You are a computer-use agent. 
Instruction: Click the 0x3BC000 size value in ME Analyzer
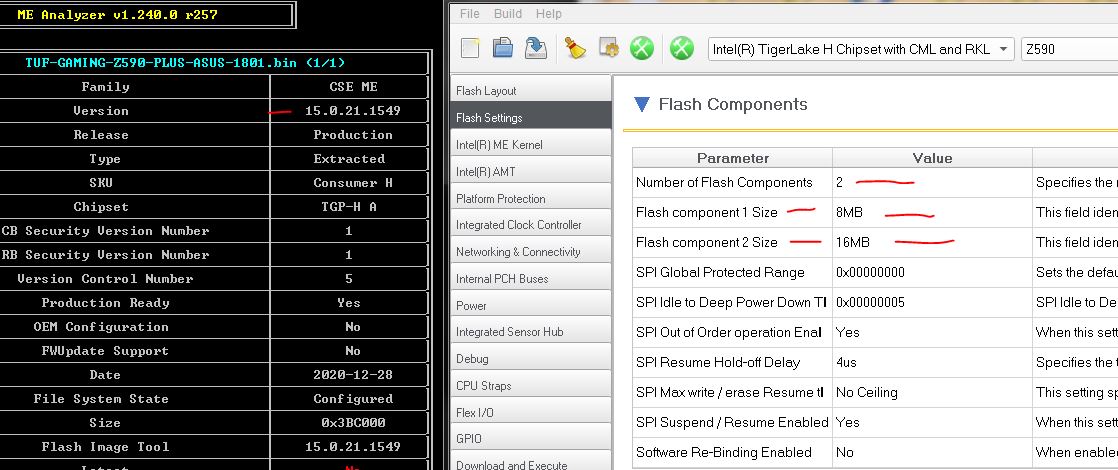pos(353,423)
